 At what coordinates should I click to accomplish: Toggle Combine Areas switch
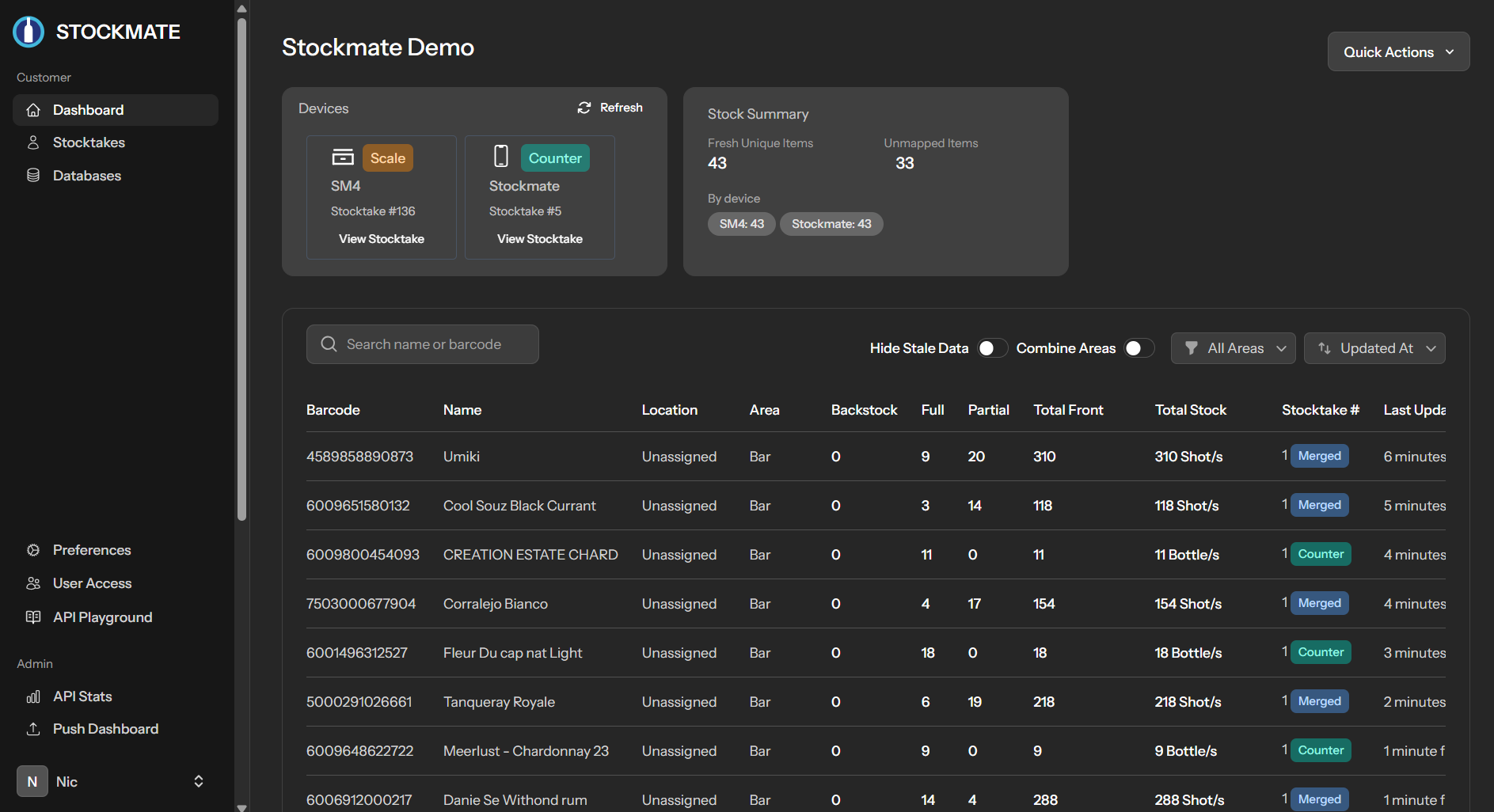(1139, 348)
